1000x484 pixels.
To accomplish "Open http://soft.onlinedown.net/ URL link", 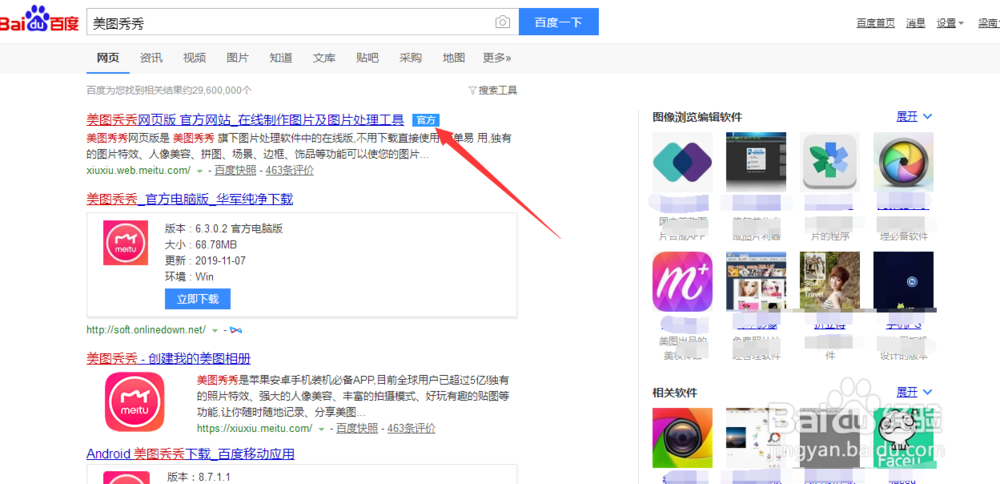I will tap(146, 330).
